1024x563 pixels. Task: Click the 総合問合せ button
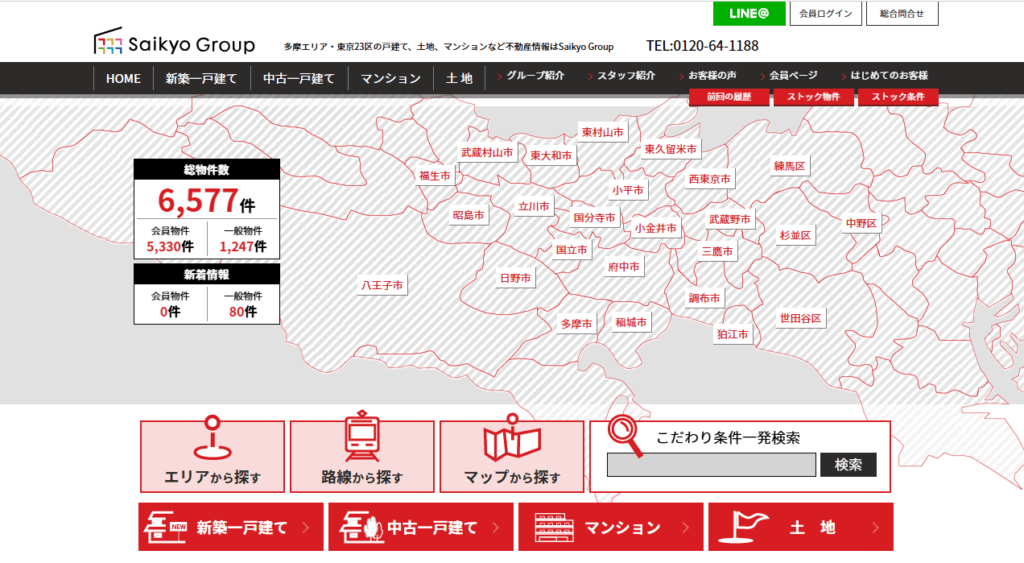(x=902, y=13)
